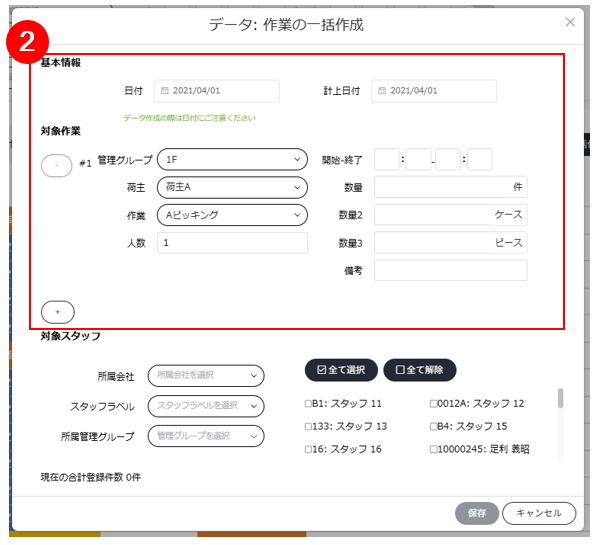Screen dimensions: 601x545
Task: Click calendar icon in 計上日付 field
Action: (x=382, y=91)
